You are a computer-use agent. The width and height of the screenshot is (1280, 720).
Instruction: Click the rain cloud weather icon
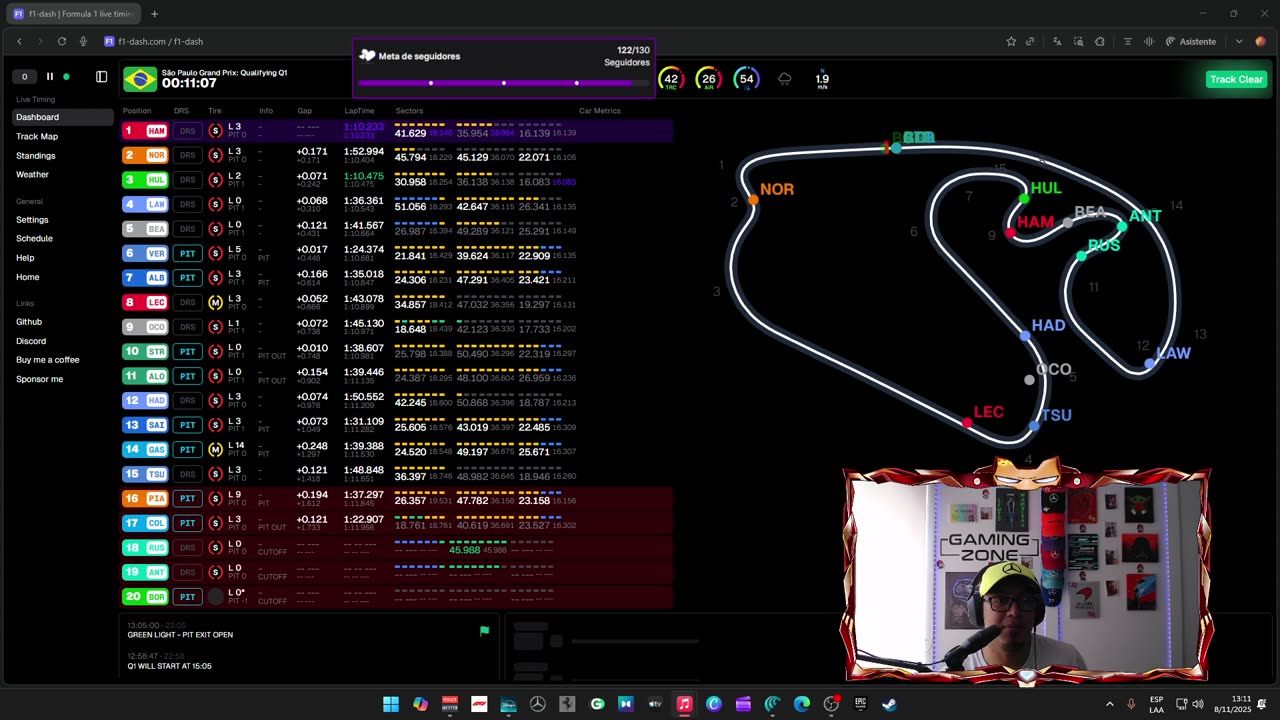[x=785, y=79]
